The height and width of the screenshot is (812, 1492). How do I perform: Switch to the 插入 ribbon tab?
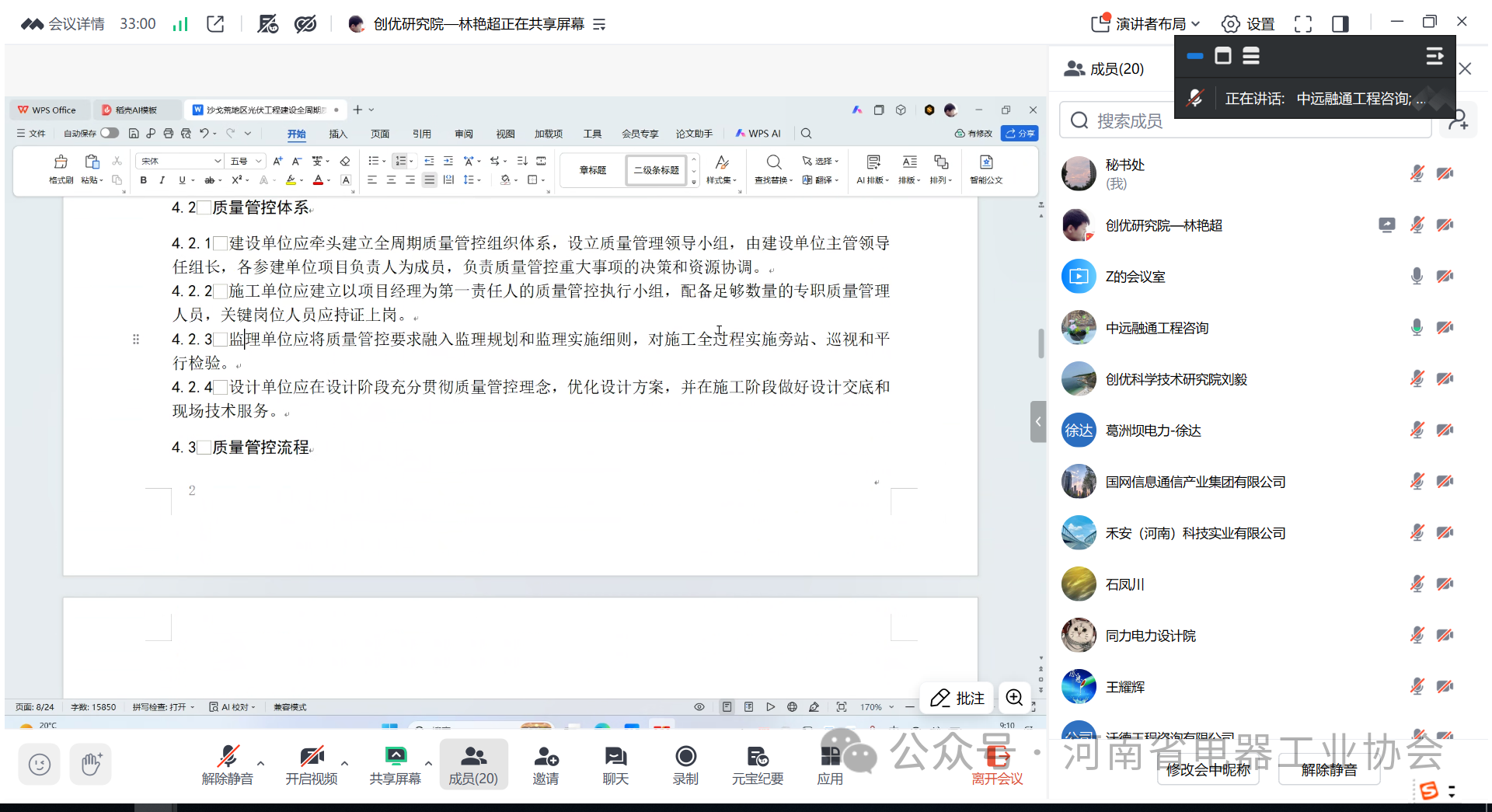[338, 134]
